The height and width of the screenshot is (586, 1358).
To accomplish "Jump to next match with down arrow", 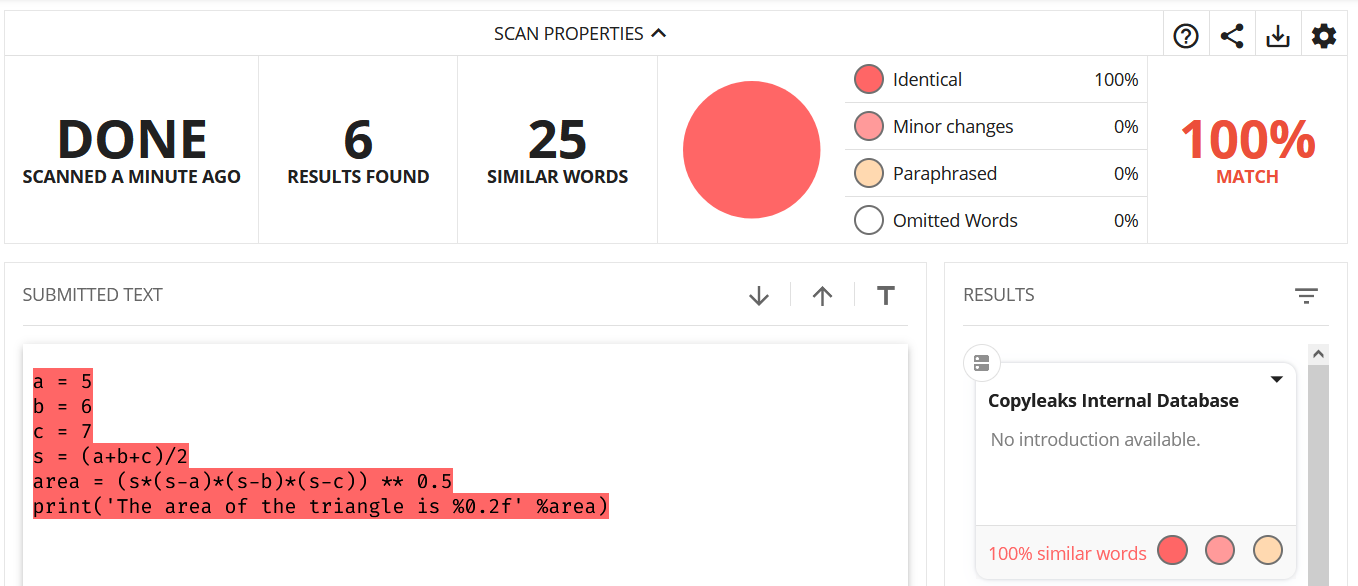I will (759, 296).
